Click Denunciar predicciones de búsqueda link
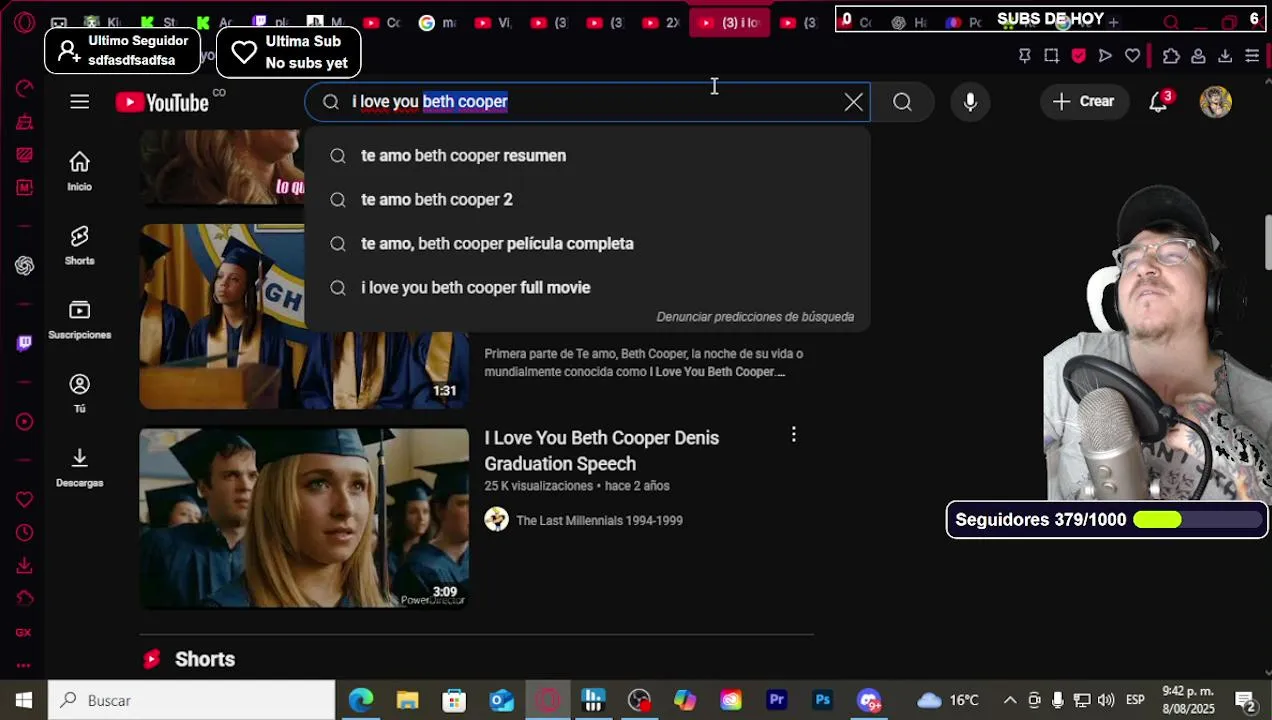1272x720 pixels. coord(755,317)
